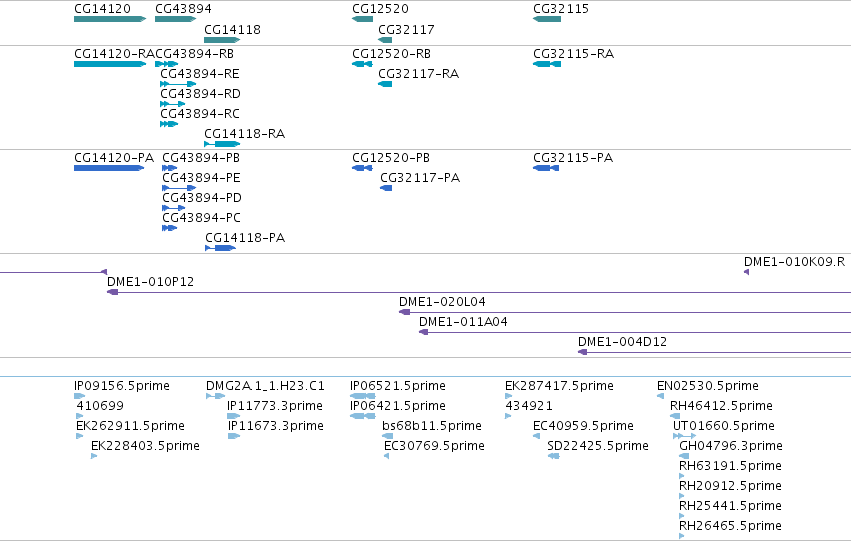Click the CG14120-PA protein feature
Viewport: 851px width, 541px height.
(109, 168)
